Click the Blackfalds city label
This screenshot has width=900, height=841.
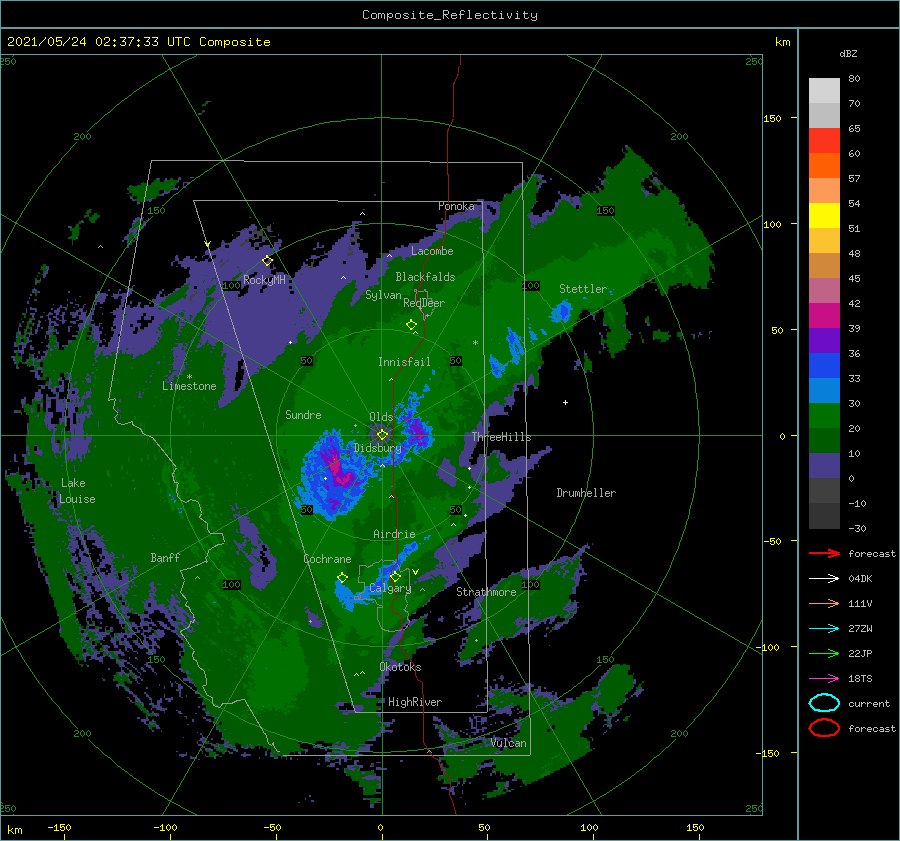click(x=425, y=277)
